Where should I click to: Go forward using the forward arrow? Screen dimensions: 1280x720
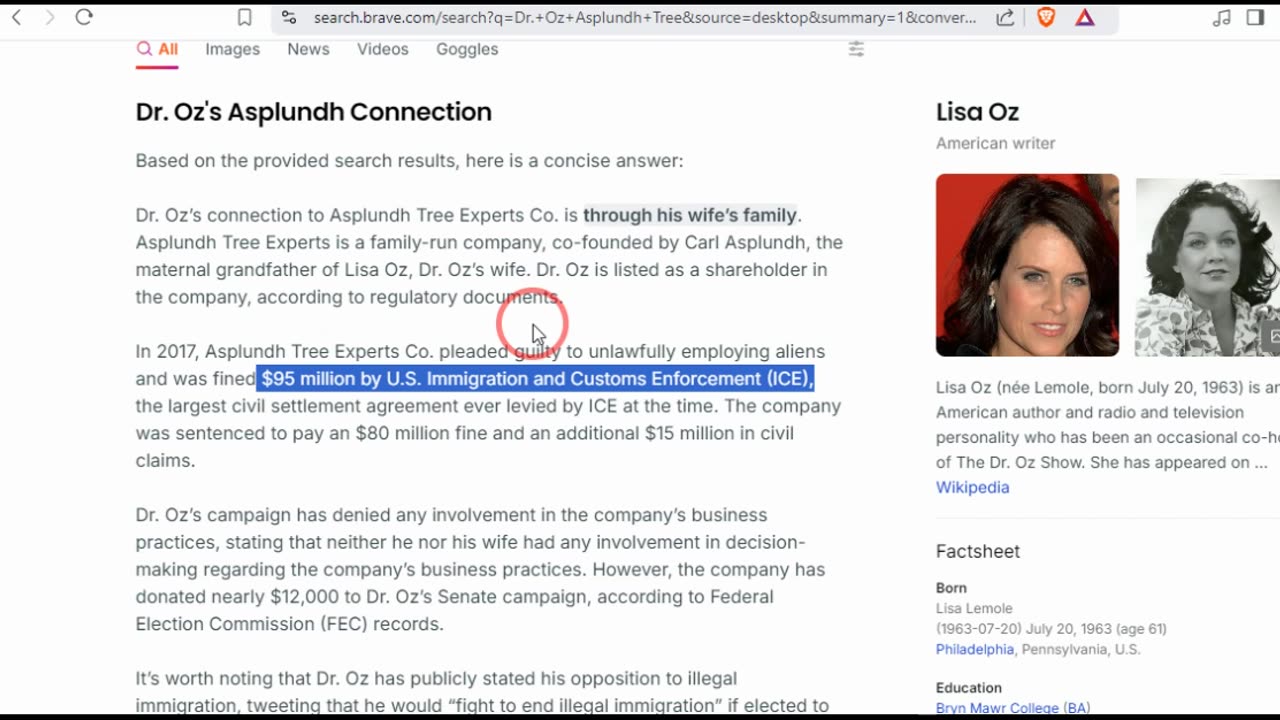[49, 17]
